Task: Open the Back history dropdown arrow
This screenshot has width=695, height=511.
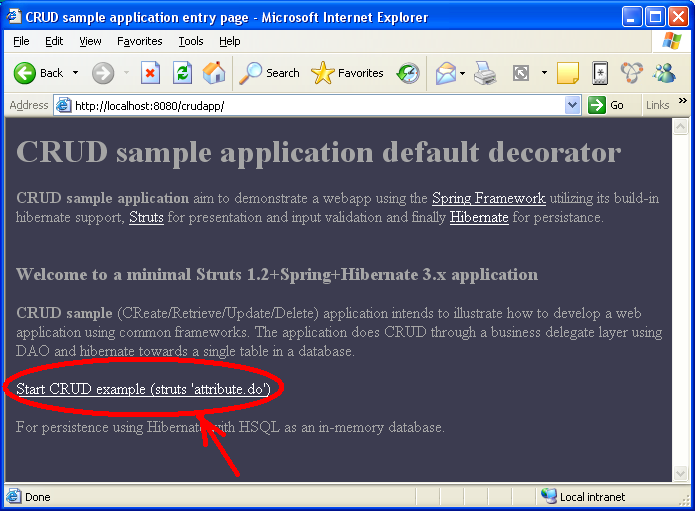Action: (x=75, y=73)
